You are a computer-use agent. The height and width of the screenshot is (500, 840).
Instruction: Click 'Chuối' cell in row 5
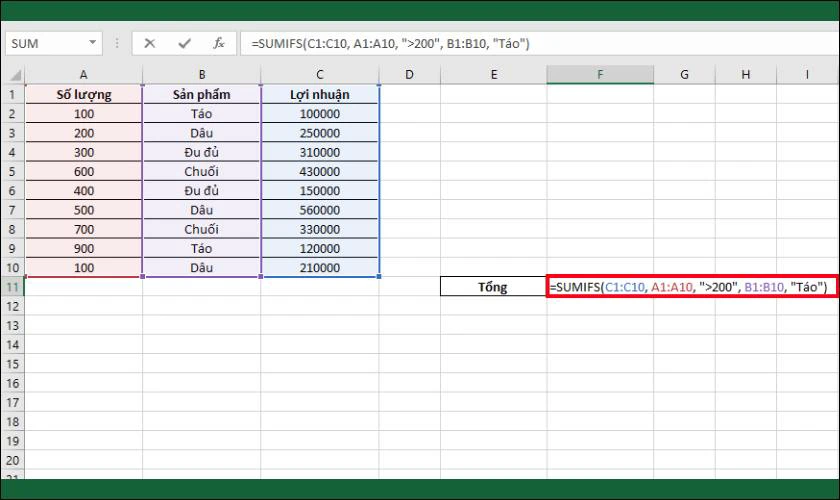point(201,171)
